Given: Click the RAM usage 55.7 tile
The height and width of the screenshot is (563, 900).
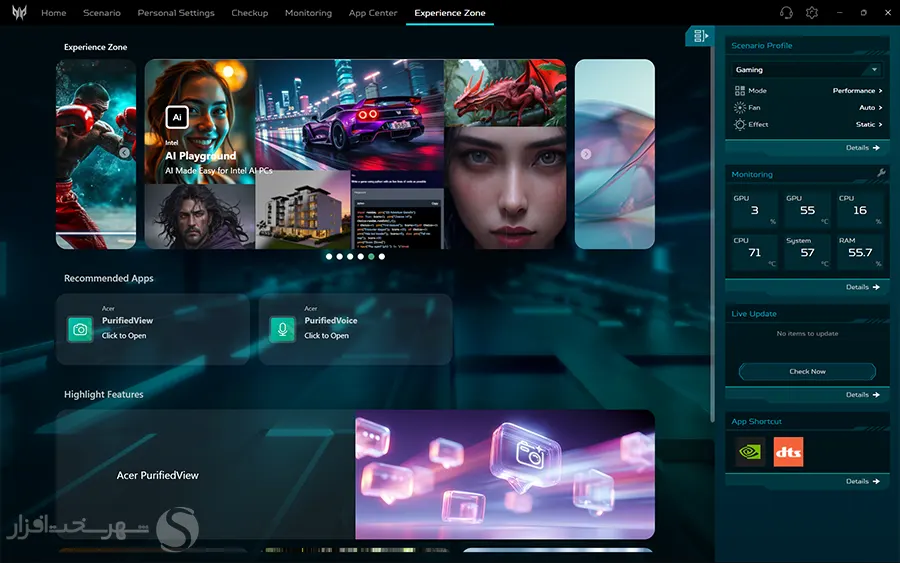Looking at the screenshot, I should 860,253.
